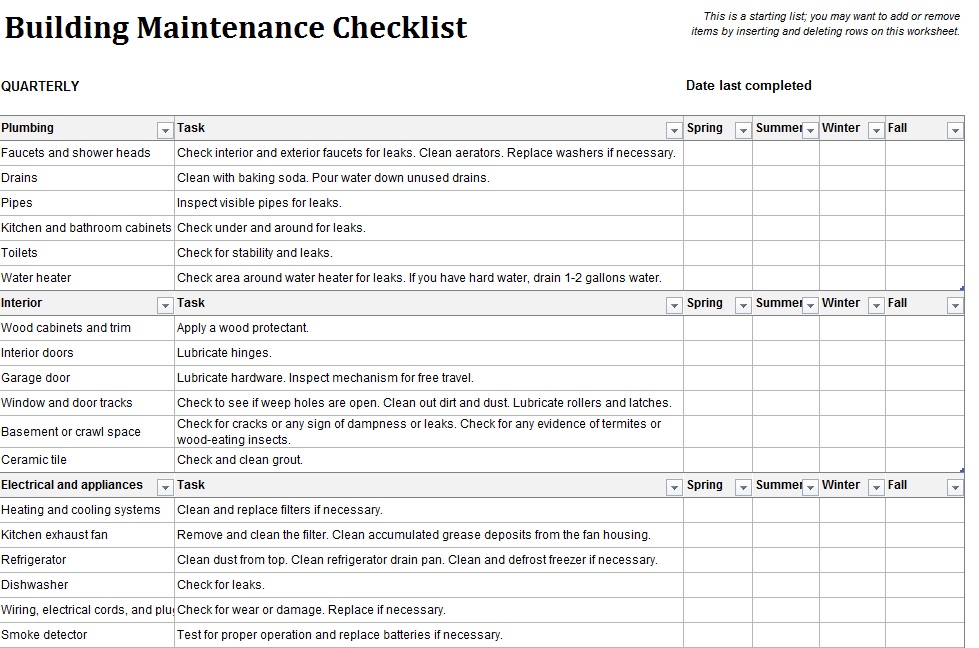979x648 pixels.
Task: Open the Plumbing header filter dropdown
Action: click(x=166, y=128)
